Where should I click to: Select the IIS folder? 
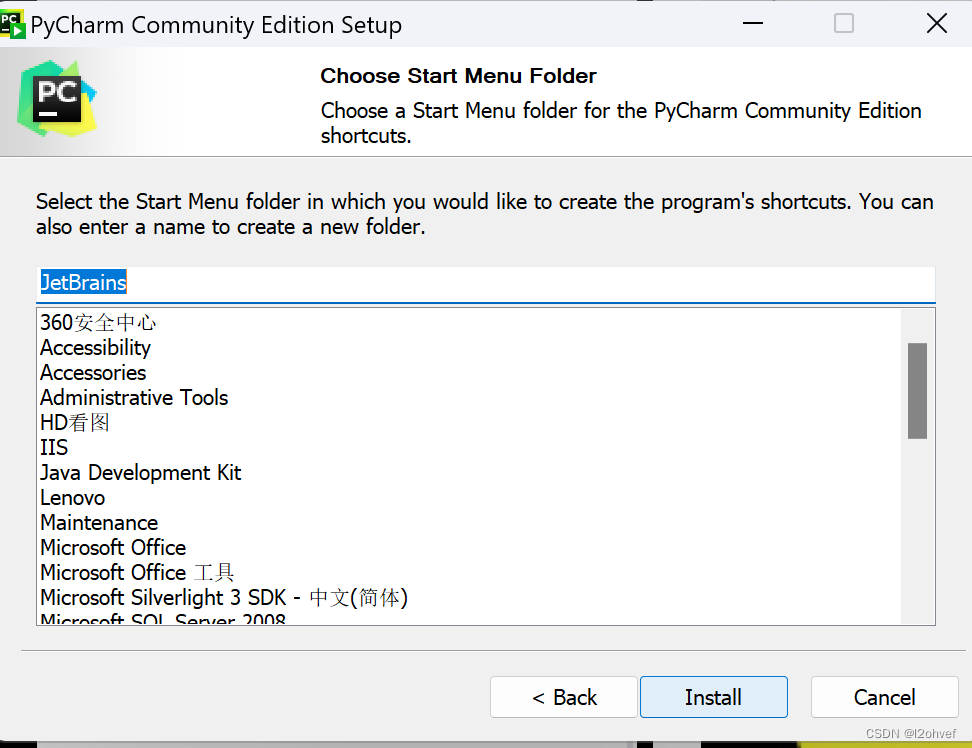[53, 447]
